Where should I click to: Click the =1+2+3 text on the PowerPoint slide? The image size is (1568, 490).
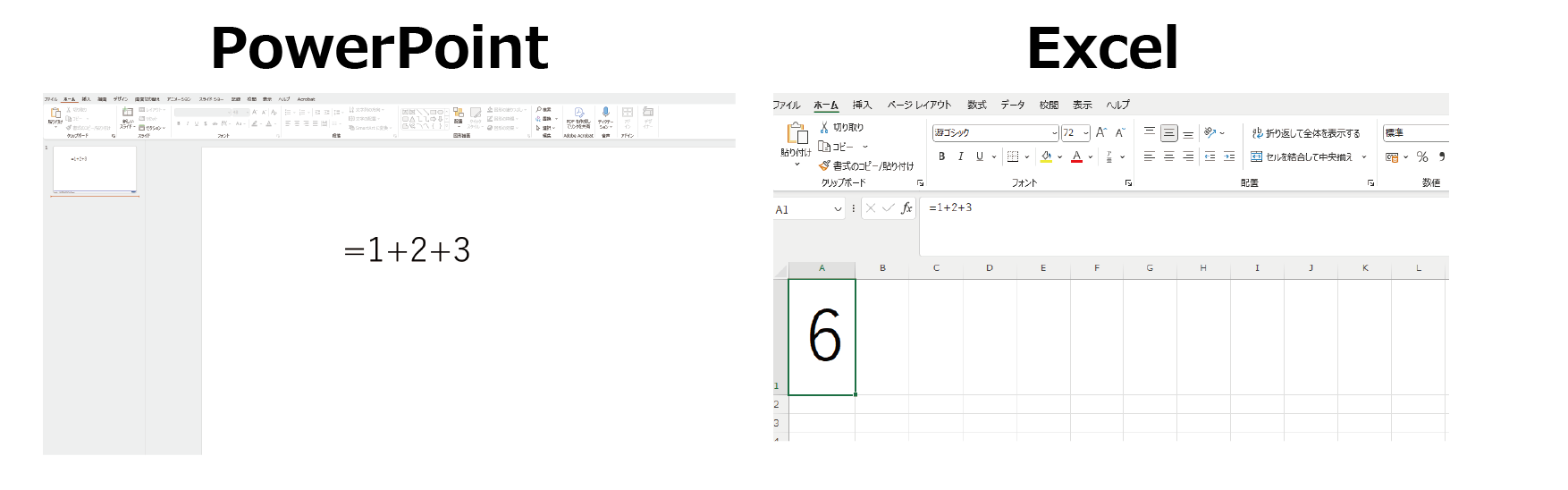408,250
